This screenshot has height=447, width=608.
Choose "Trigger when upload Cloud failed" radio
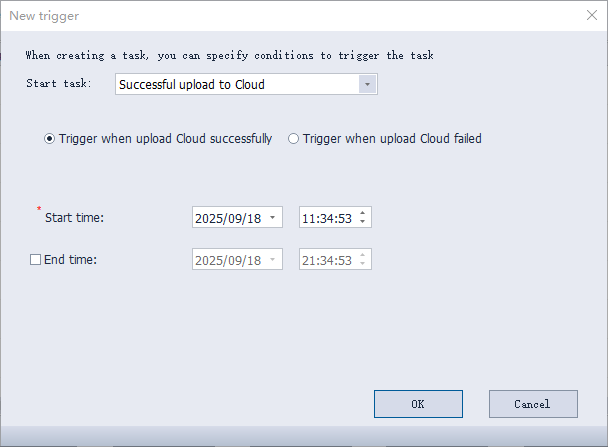click(293, 139)
